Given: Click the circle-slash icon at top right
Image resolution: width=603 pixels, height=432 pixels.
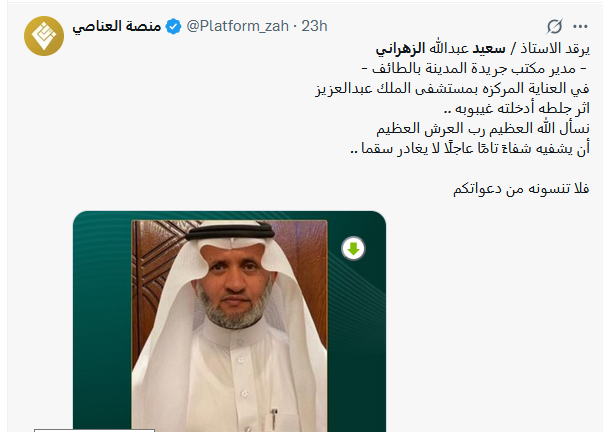Looking at the screenshot, I should point(553,27).
